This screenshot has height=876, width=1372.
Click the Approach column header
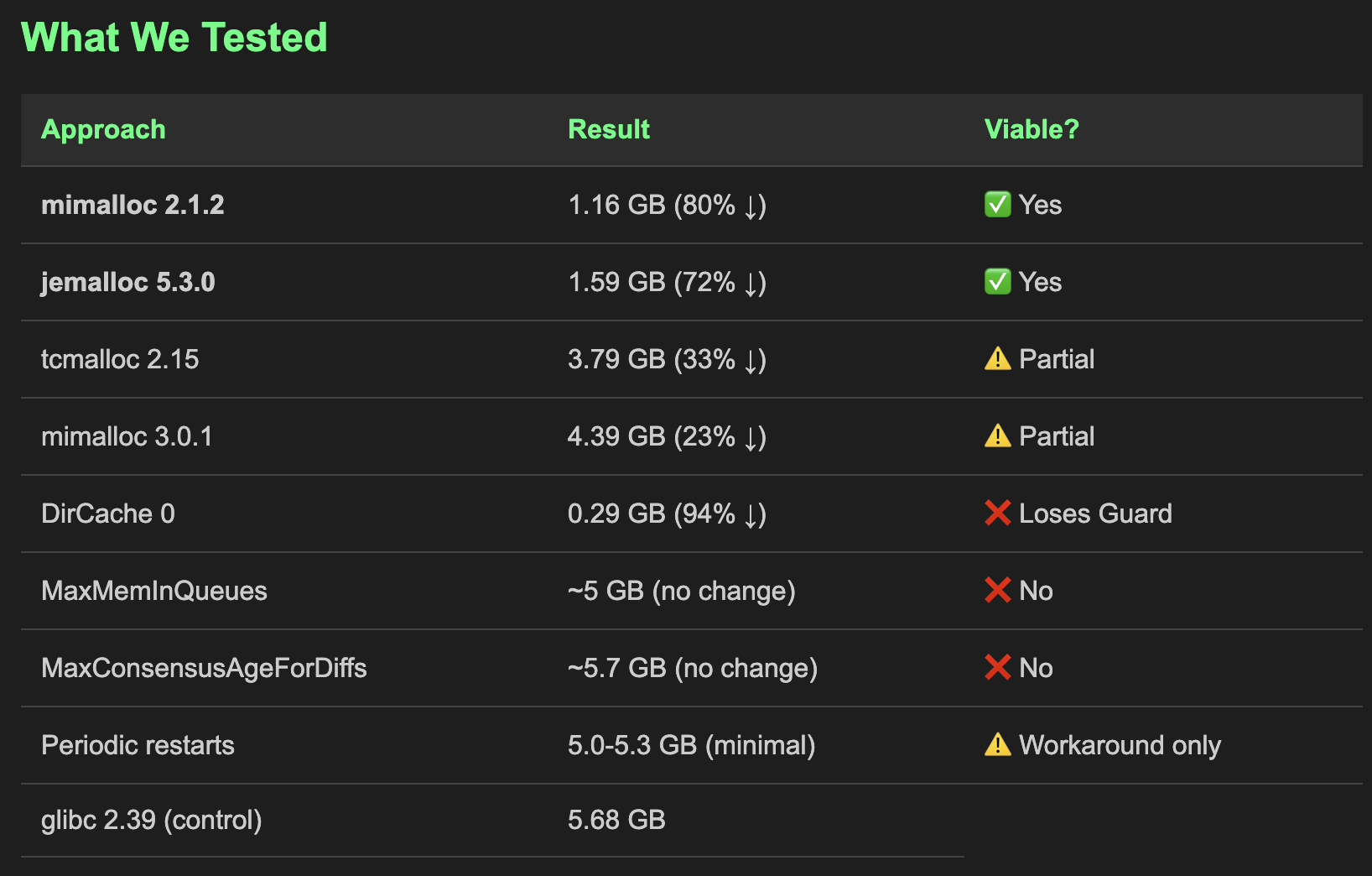click(x=103, y=129)
